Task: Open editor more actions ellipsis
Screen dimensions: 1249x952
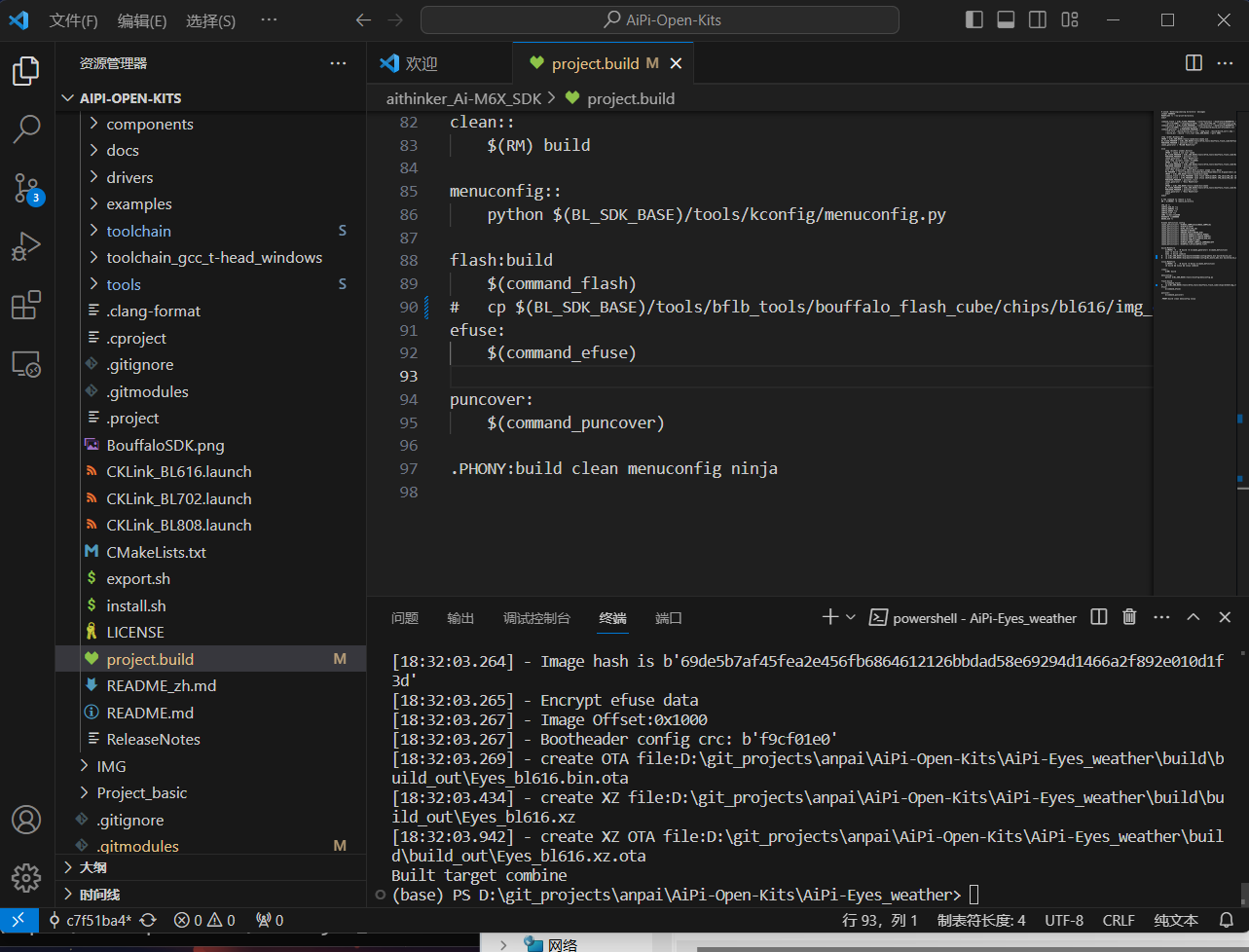Action: tap(1225, 63)
